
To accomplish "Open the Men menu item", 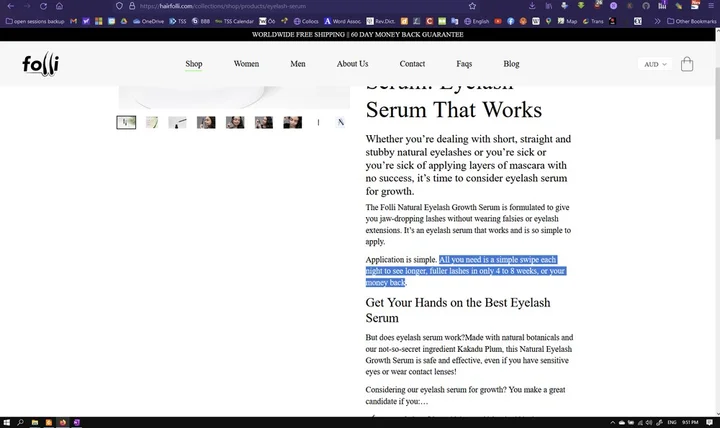I will (x=298, y=64).
